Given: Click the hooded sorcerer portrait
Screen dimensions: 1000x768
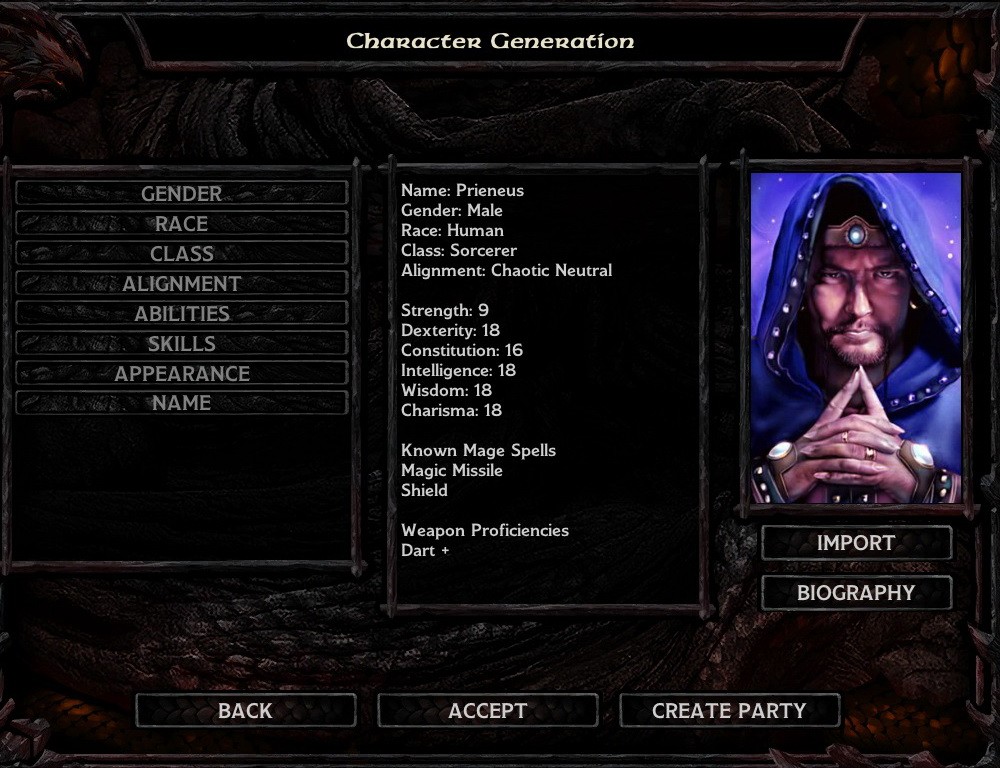Looking at the screenshot, I should 856,337.
